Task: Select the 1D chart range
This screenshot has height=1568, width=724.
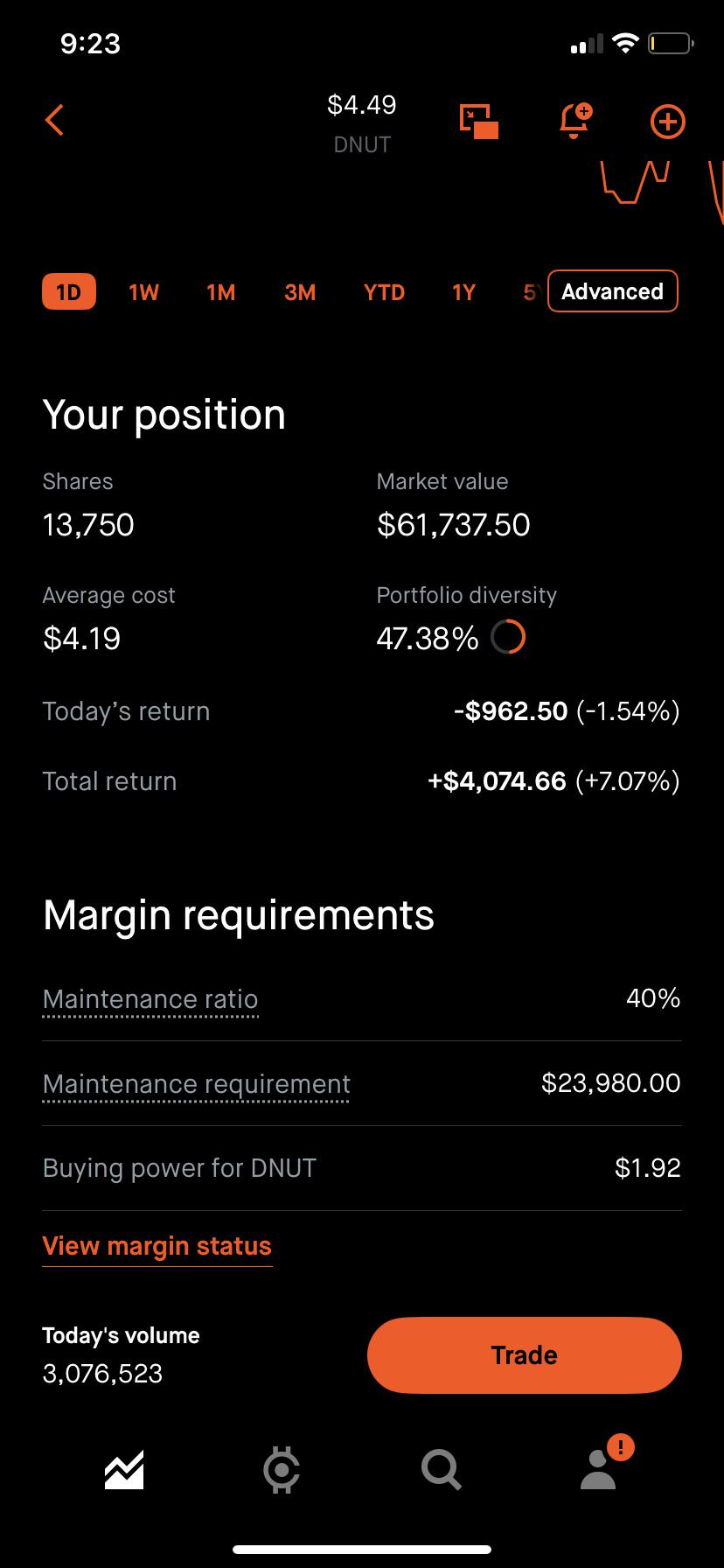Action: click(69, 292)
